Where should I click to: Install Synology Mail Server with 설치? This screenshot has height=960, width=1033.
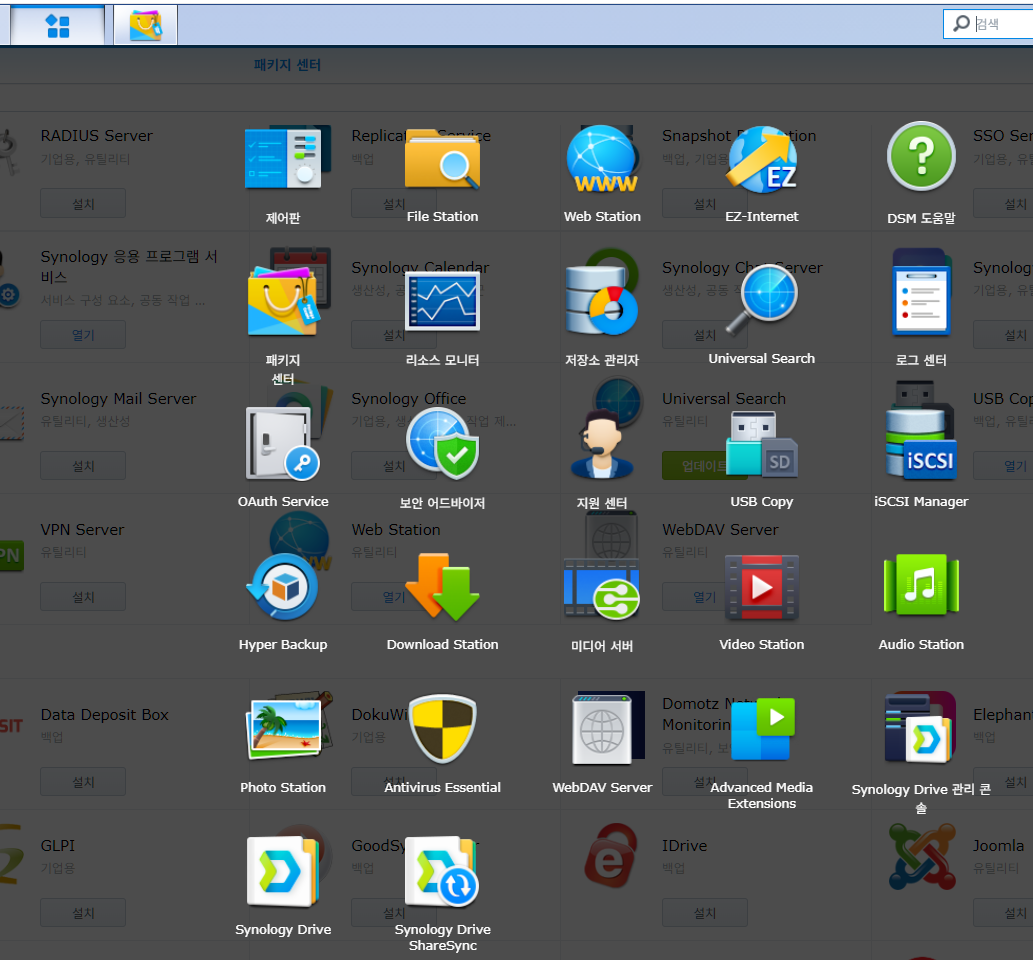point(83,466)
